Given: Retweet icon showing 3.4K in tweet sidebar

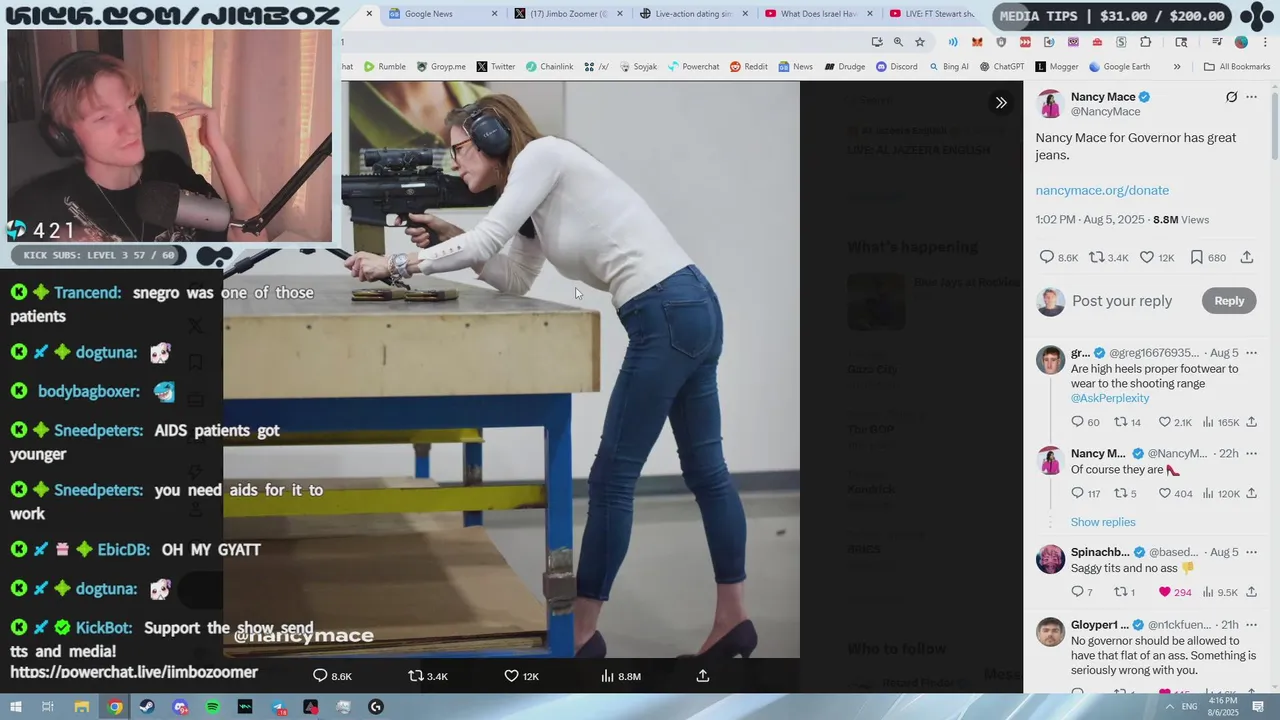Looking at the screenshot, I should click(x=1096, y=257).
